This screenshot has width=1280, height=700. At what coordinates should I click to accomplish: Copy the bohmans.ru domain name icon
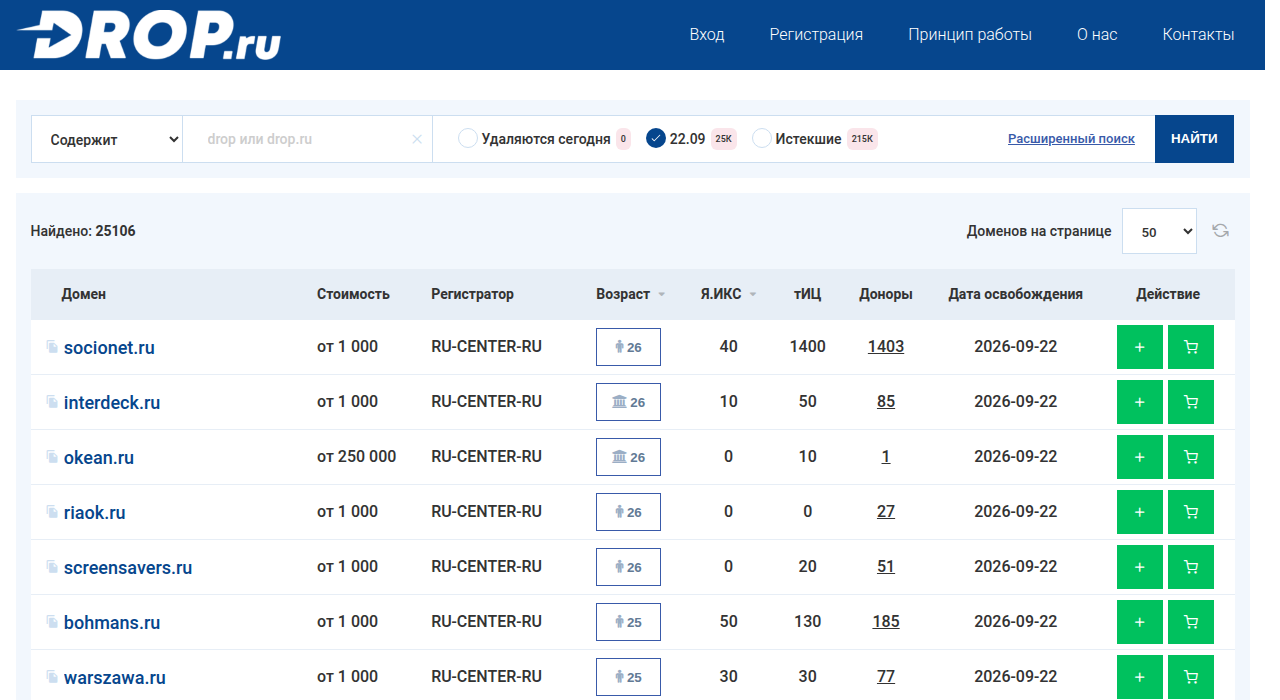(x=52, y=622)
